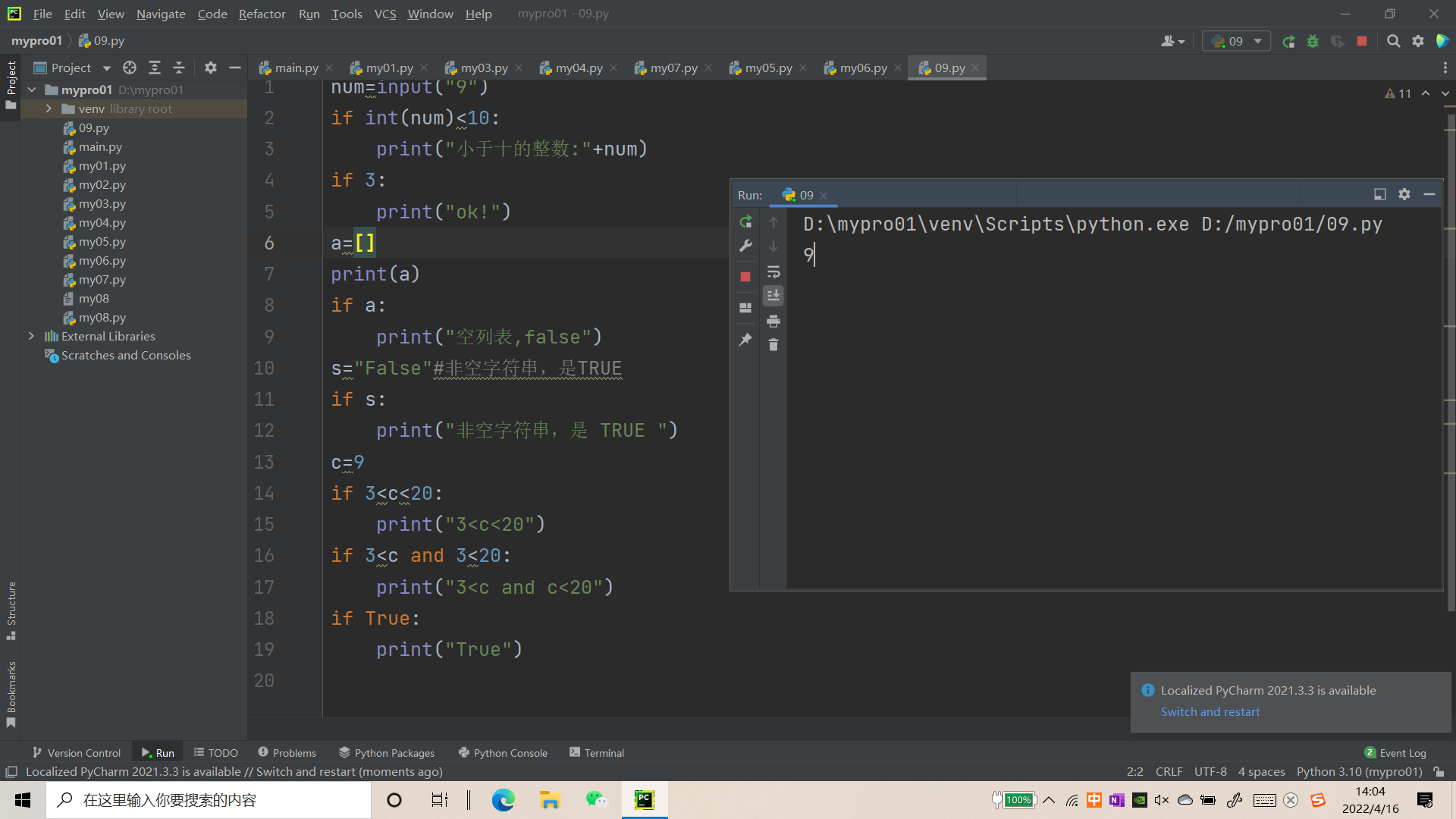The image size is (1456, 819).
Task: Toggle scroll to end in Run console
Action: 773,296
